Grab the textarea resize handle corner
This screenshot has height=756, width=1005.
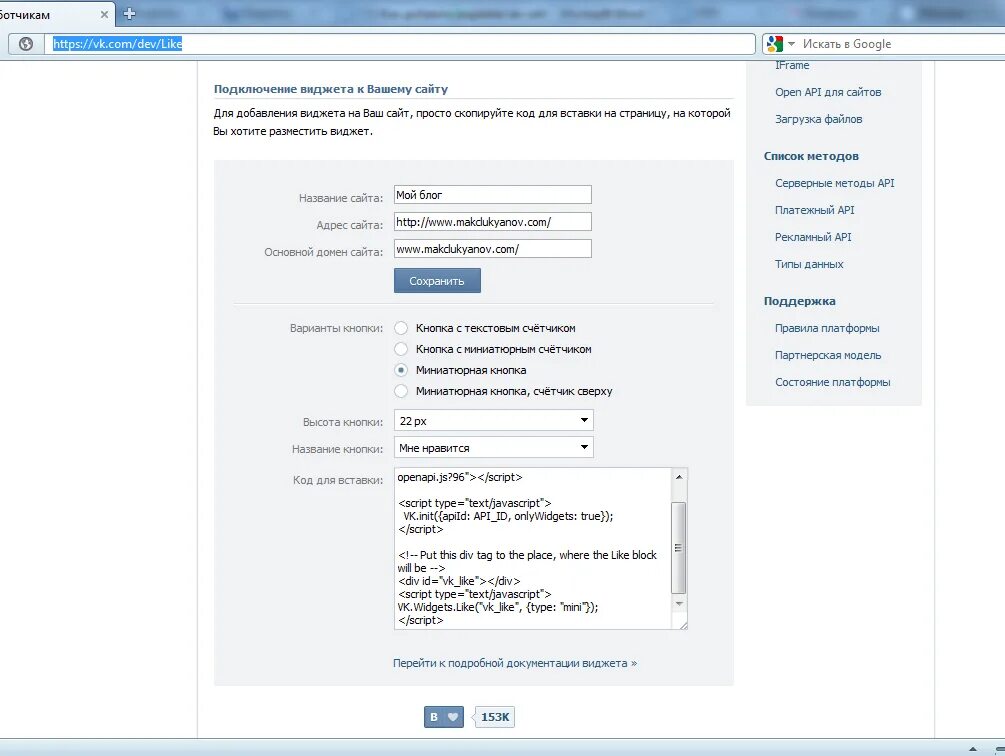pyautogui.click(x=683, y=625)
